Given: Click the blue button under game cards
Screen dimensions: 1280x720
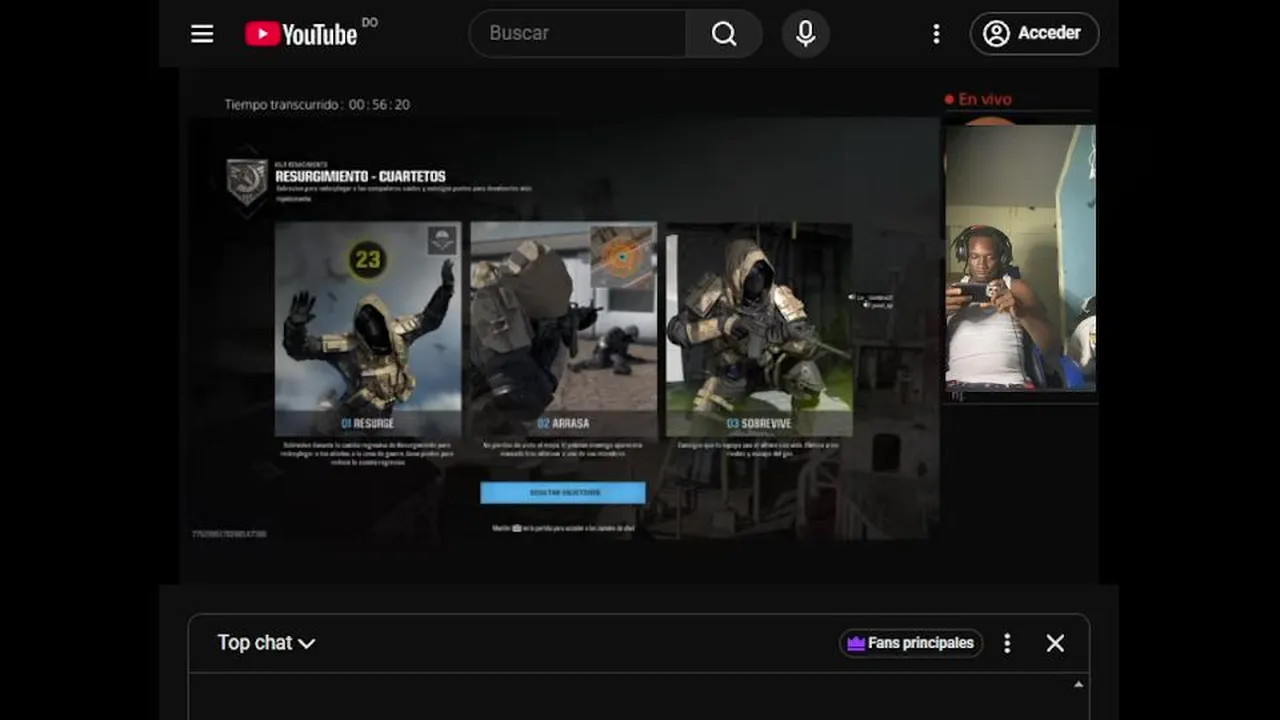Looking at the screenshot, I should [563, 492].
